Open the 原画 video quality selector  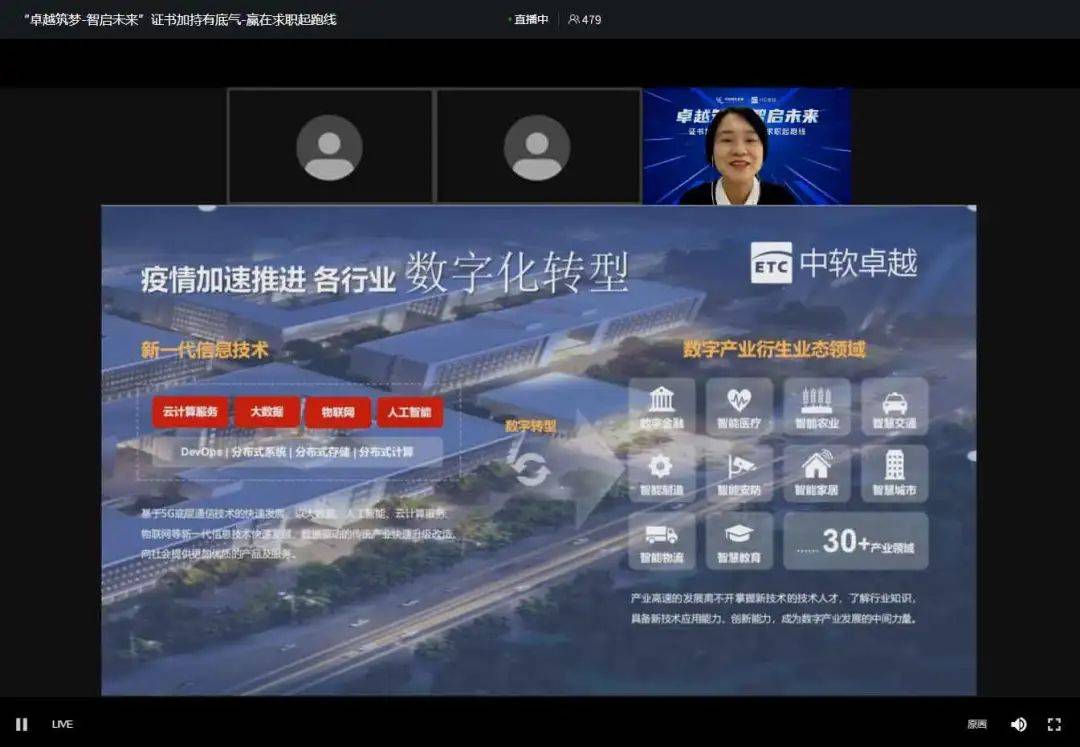pyautogui.click(x=977, y=724)
